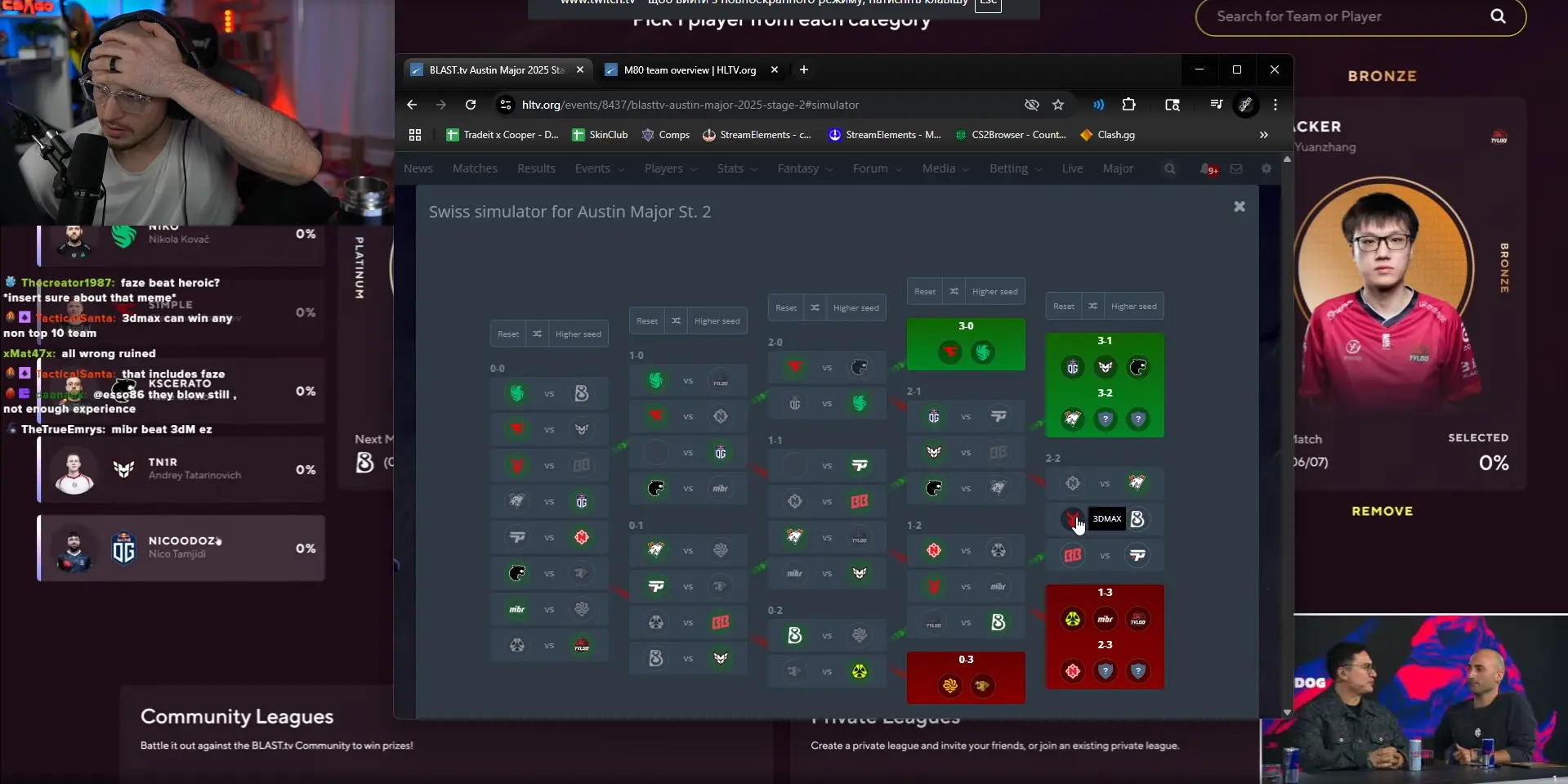Expand the Media menu on HLTV
This screenshot has width=1568, height=784.
[x=945, y=168]
